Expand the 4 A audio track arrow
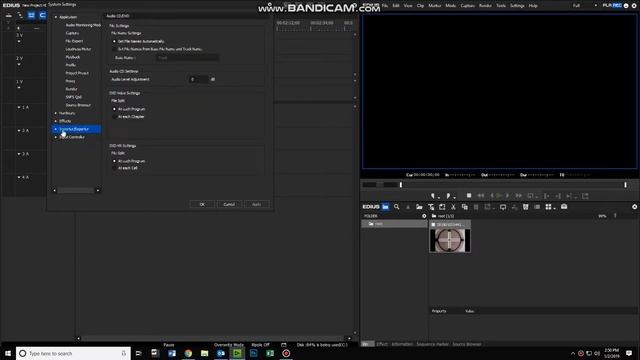Screen dimensions: 640x360 pyautogui.click(x=19, y=178)
